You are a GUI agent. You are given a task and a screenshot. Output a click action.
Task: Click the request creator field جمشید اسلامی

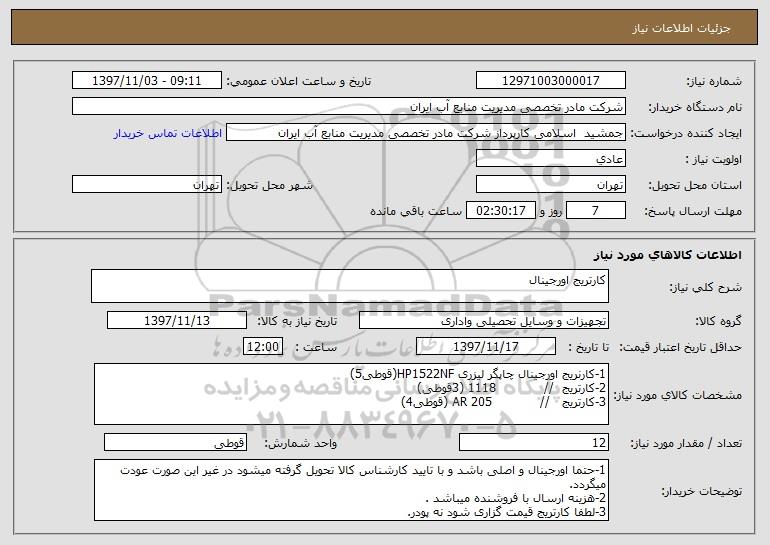coord(426,133)
